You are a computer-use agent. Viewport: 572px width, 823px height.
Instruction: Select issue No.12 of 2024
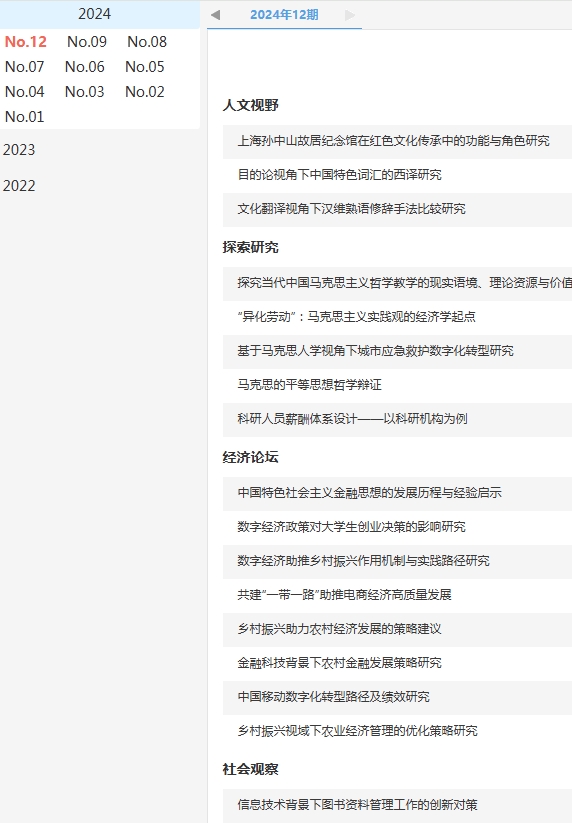[x=26, y=41]
